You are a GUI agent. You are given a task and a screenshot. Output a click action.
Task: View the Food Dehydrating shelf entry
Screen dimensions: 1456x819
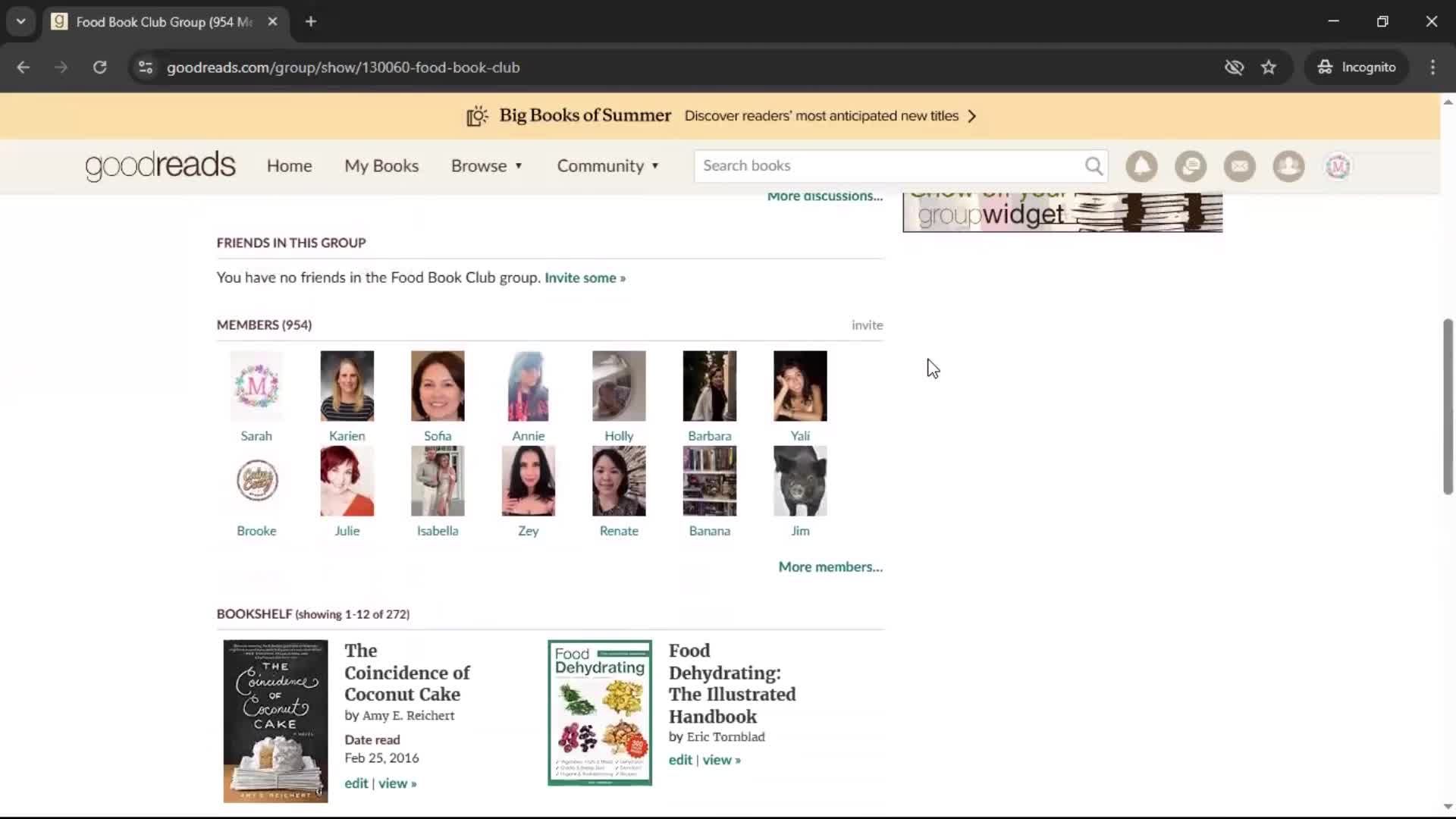721,760
